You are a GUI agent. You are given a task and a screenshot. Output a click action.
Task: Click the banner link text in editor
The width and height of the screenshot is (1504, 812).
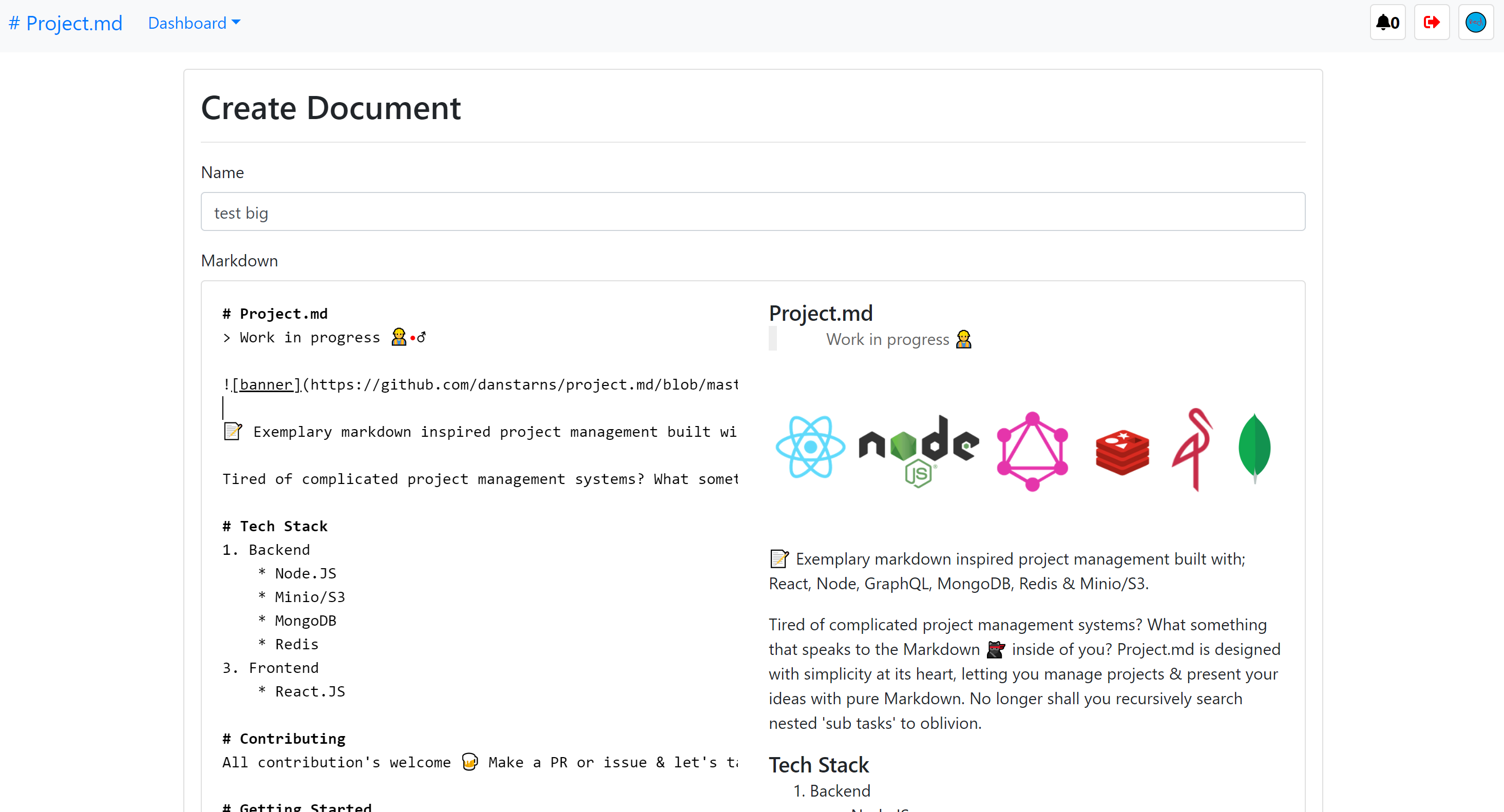click(265, 384)
